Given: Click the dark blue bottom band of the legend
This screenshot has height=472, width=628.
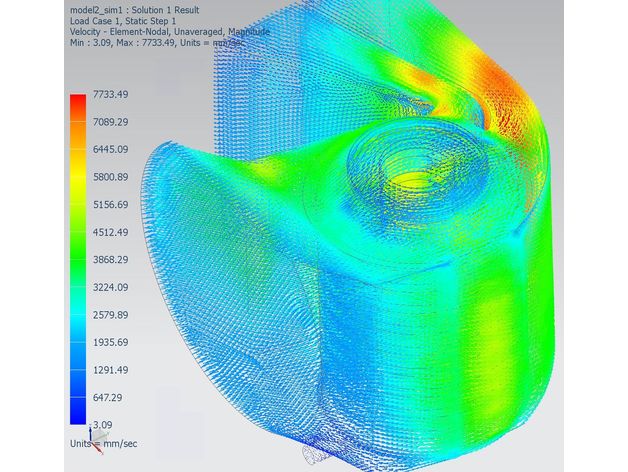Looking at the screenshot, I should (78, 411).
